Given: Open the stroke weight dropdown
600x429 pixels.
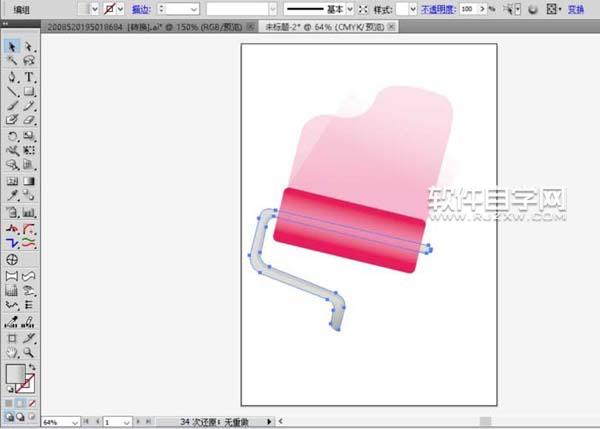Looking at the screenshot, I should tap(194, 9).
